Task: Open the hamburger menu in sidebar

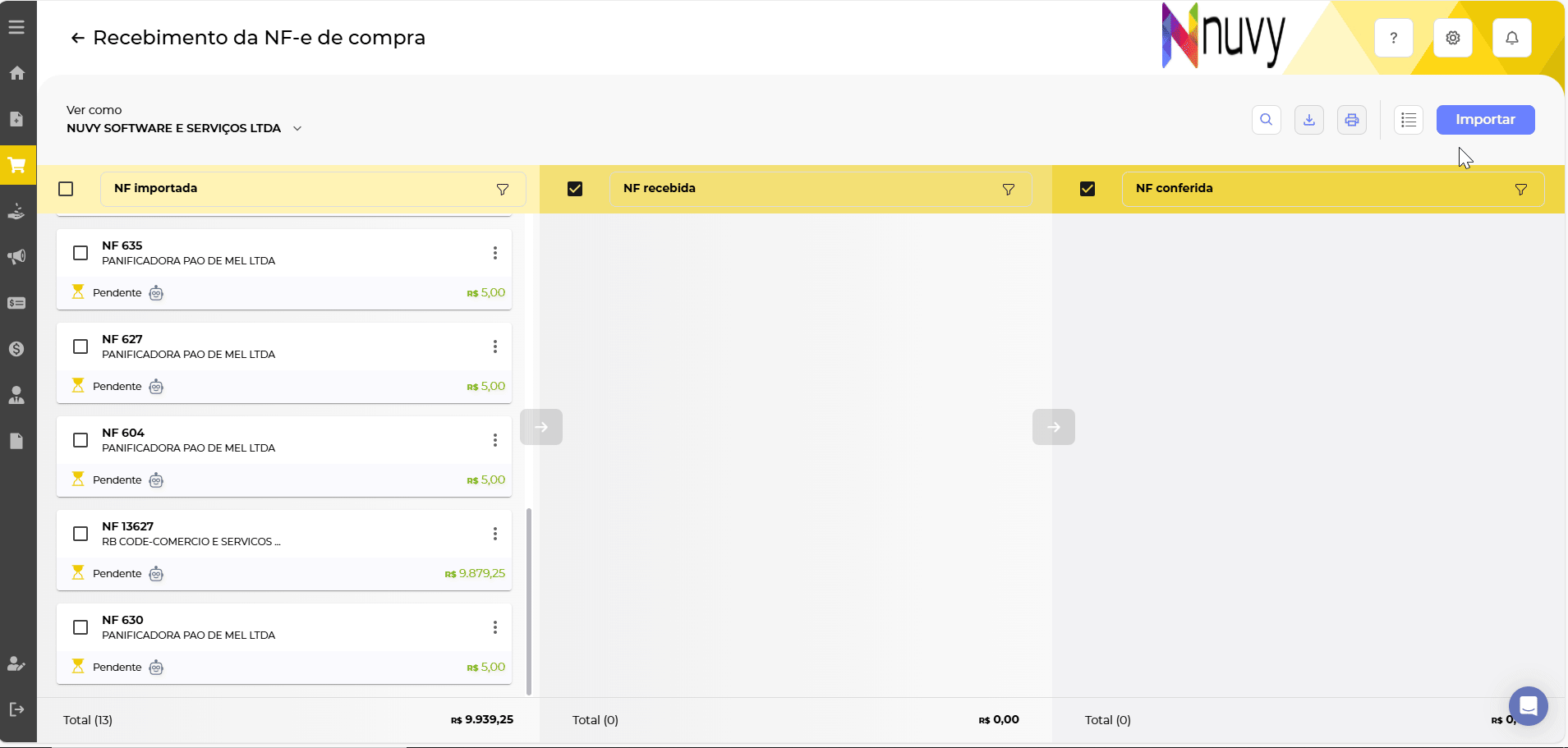Action: [16, 27]
